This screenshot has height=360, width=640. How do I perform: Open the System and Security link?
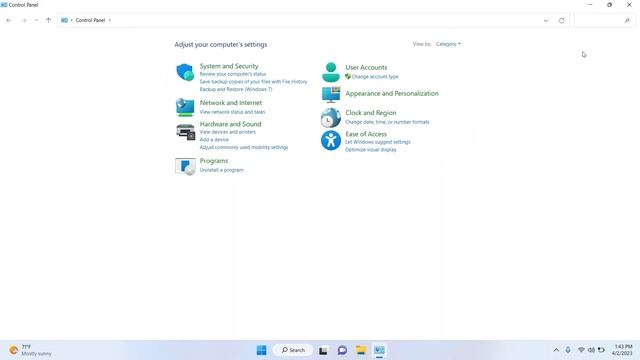click(229, 66)
